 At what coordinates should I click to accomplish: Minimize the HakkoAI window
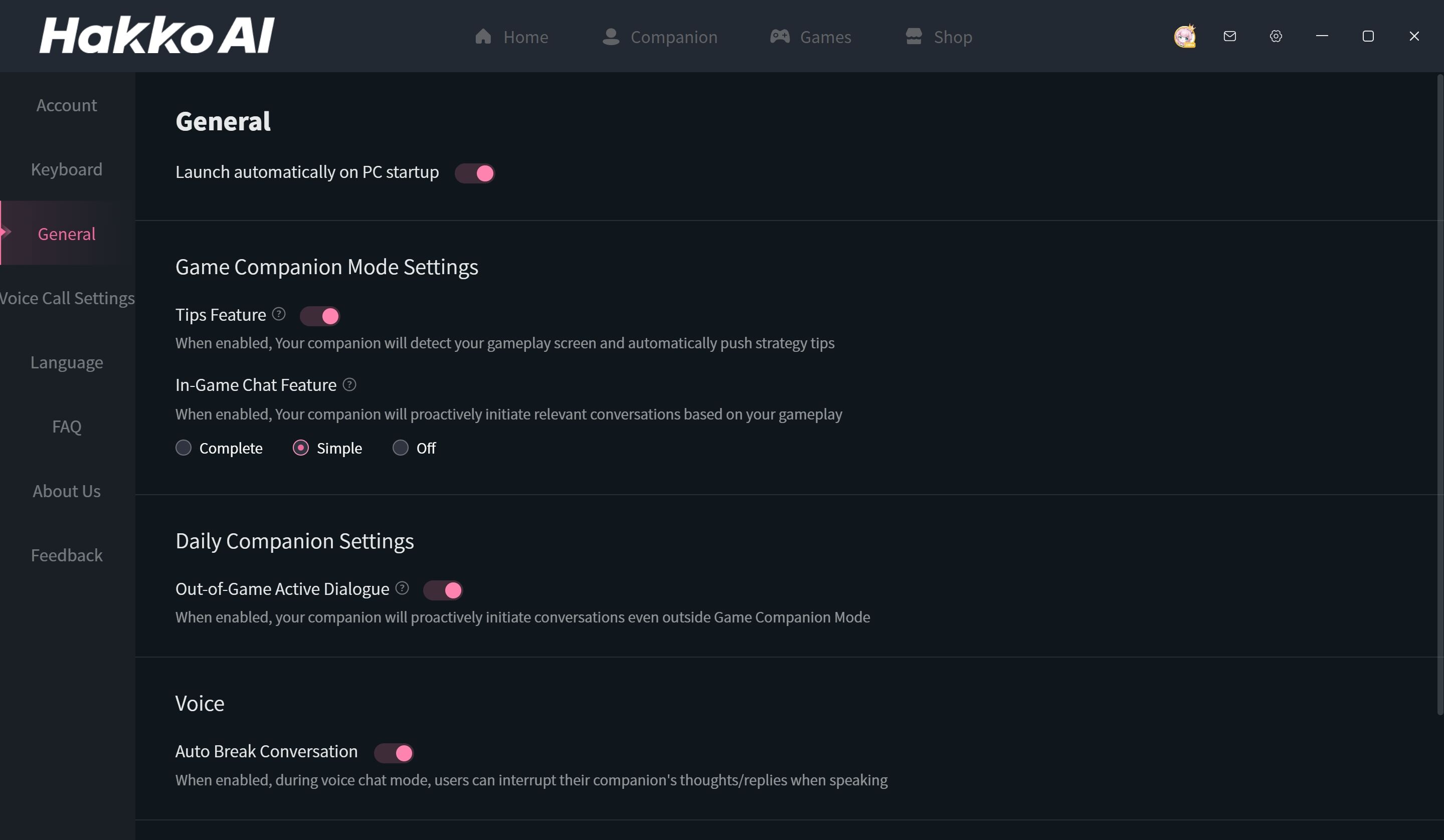coord(1322,36)
